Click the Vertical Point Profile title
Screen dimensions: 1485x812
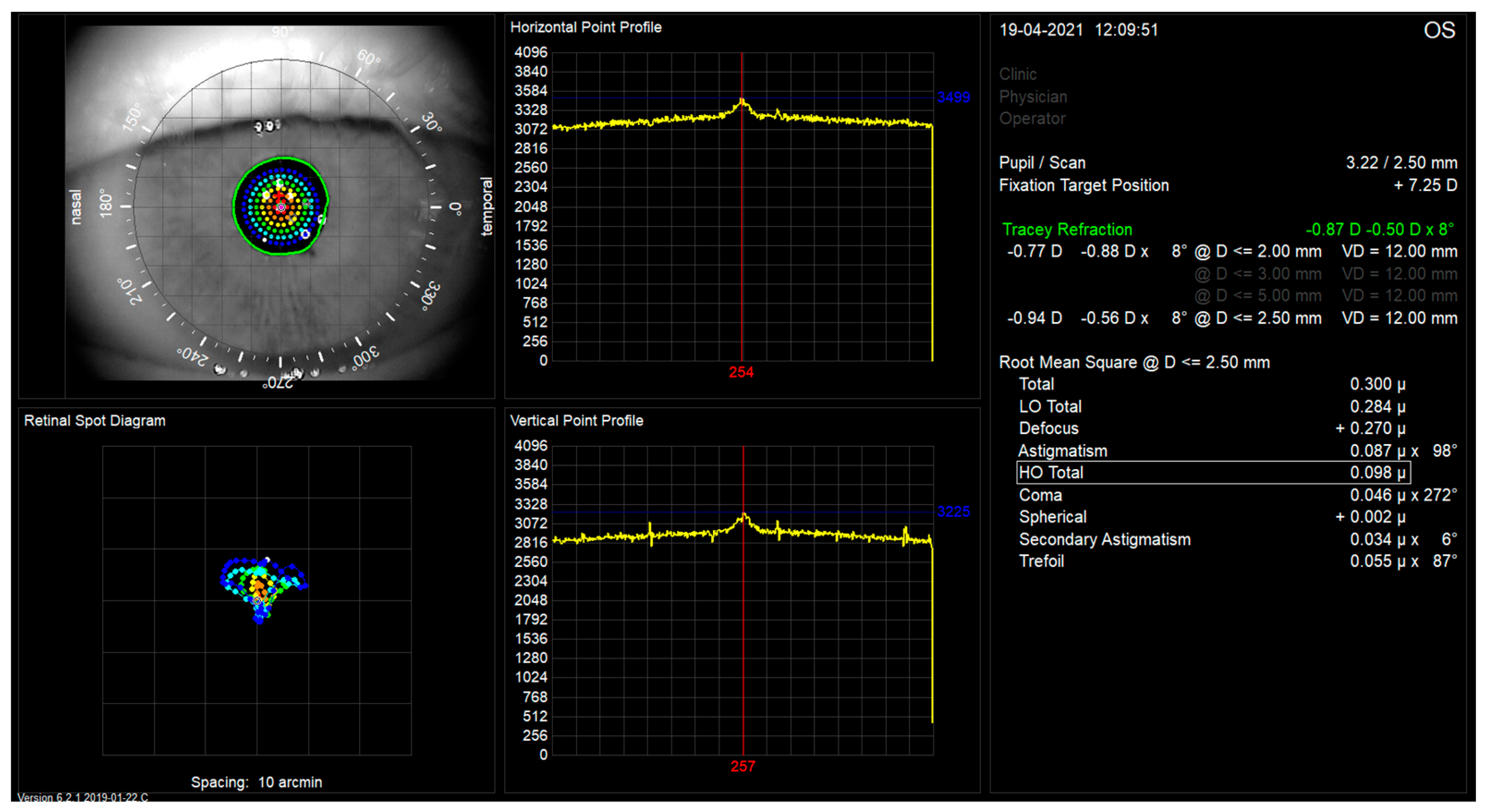577,421
